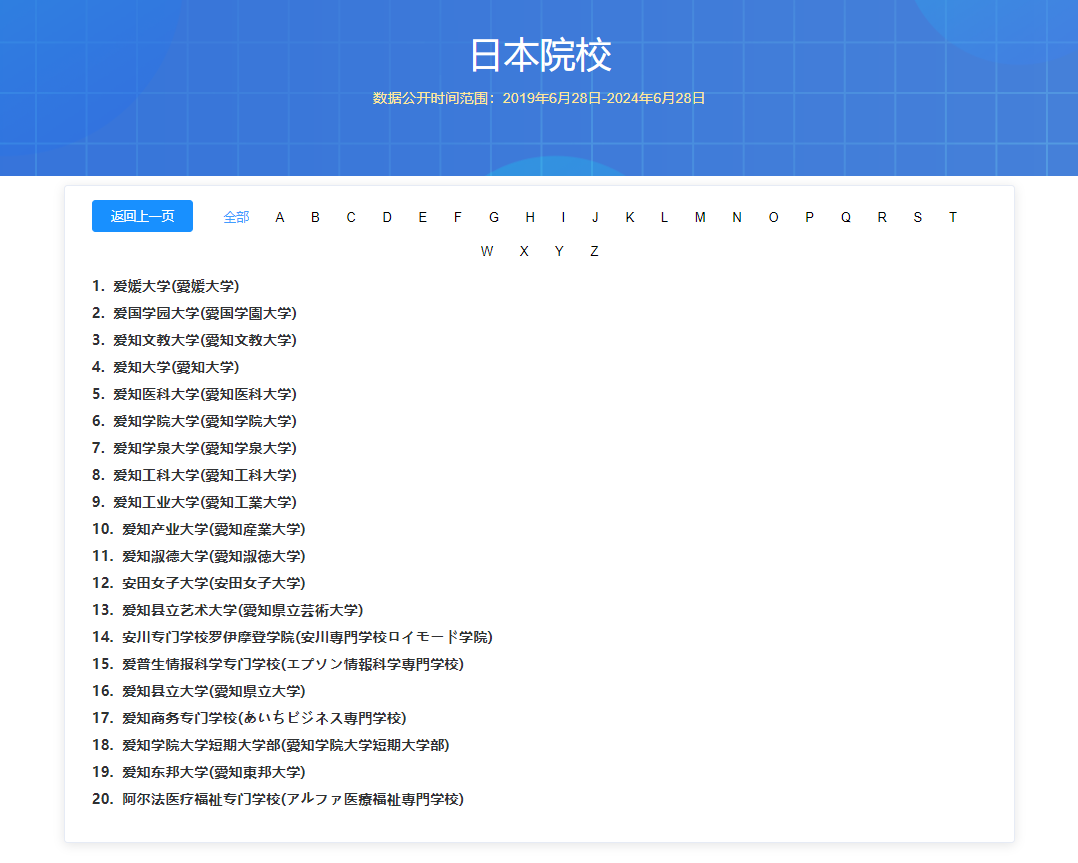This screenshot has height=863, width=1078.
Task: Open 爱知学泉大学 entry
Action: click(x=205, y=448)
